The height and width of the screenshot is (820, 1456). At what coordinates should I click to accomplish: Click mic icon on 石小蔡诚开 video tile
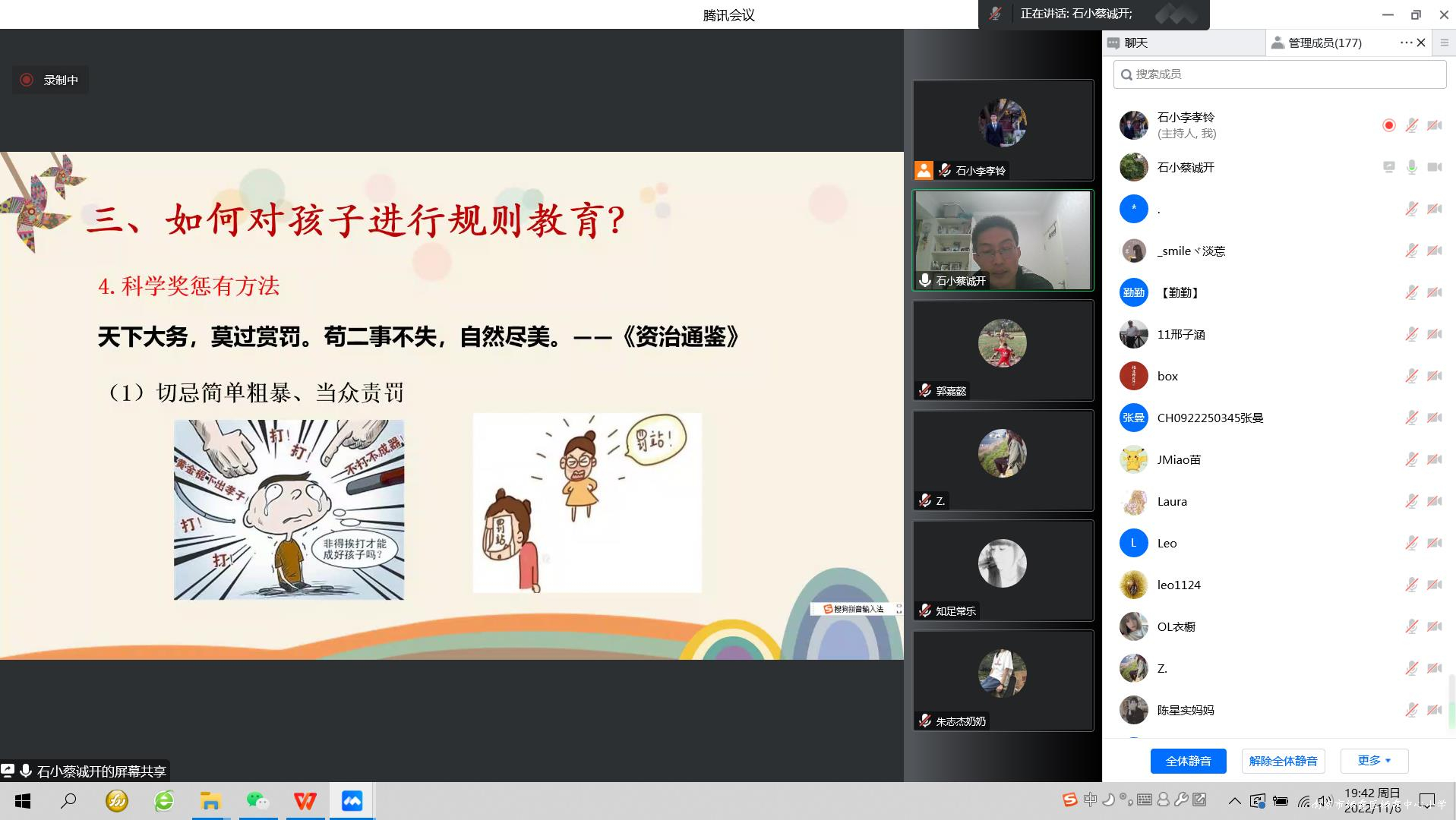(x=924, y=280)
